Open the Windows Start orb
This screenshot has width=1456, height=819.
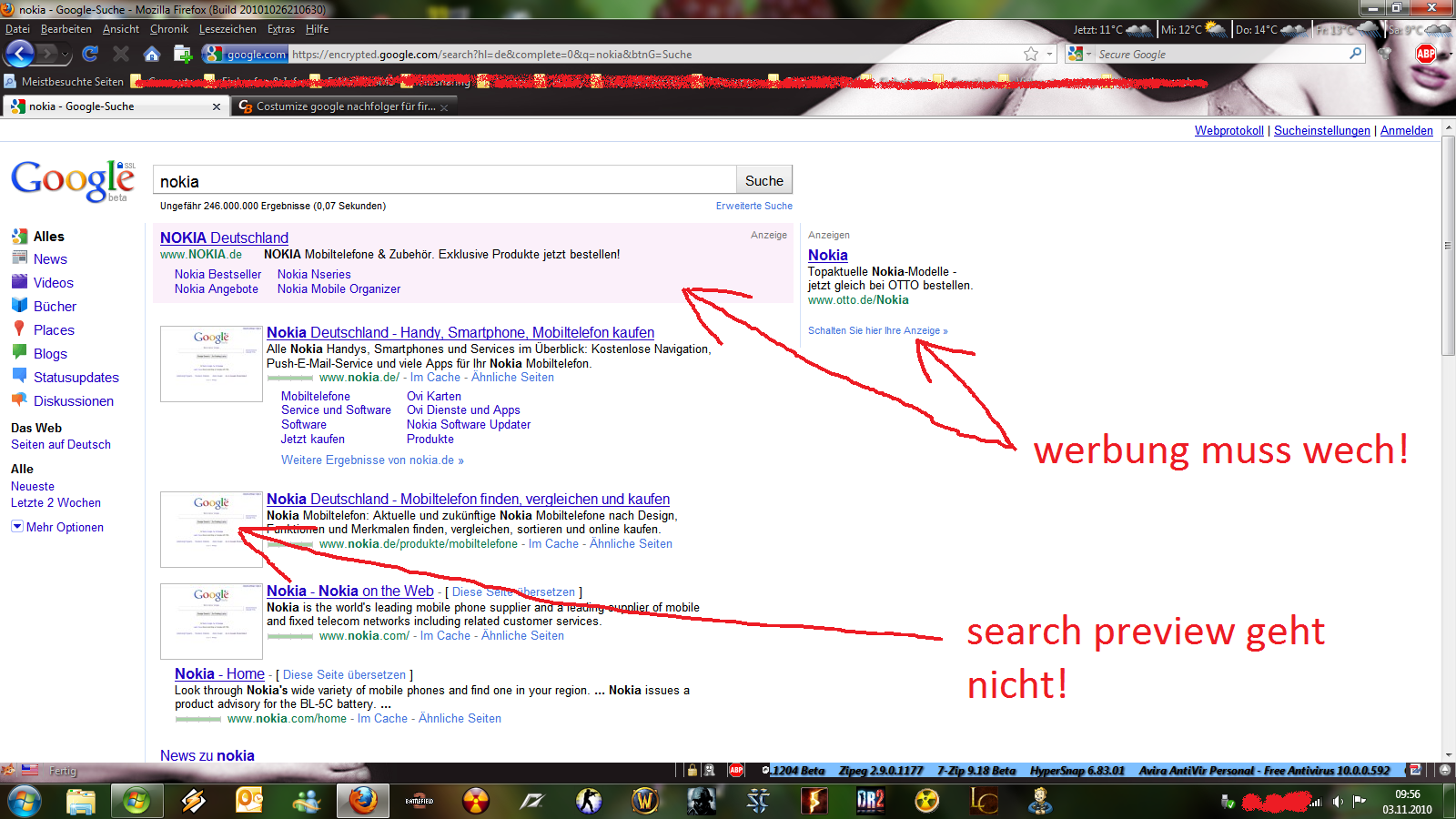pyautogui.click(x=25, y=801)
